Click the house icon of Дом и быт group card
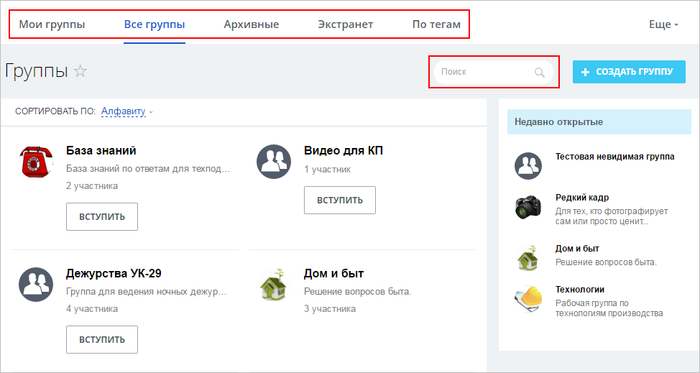 (x=273, y=284)
